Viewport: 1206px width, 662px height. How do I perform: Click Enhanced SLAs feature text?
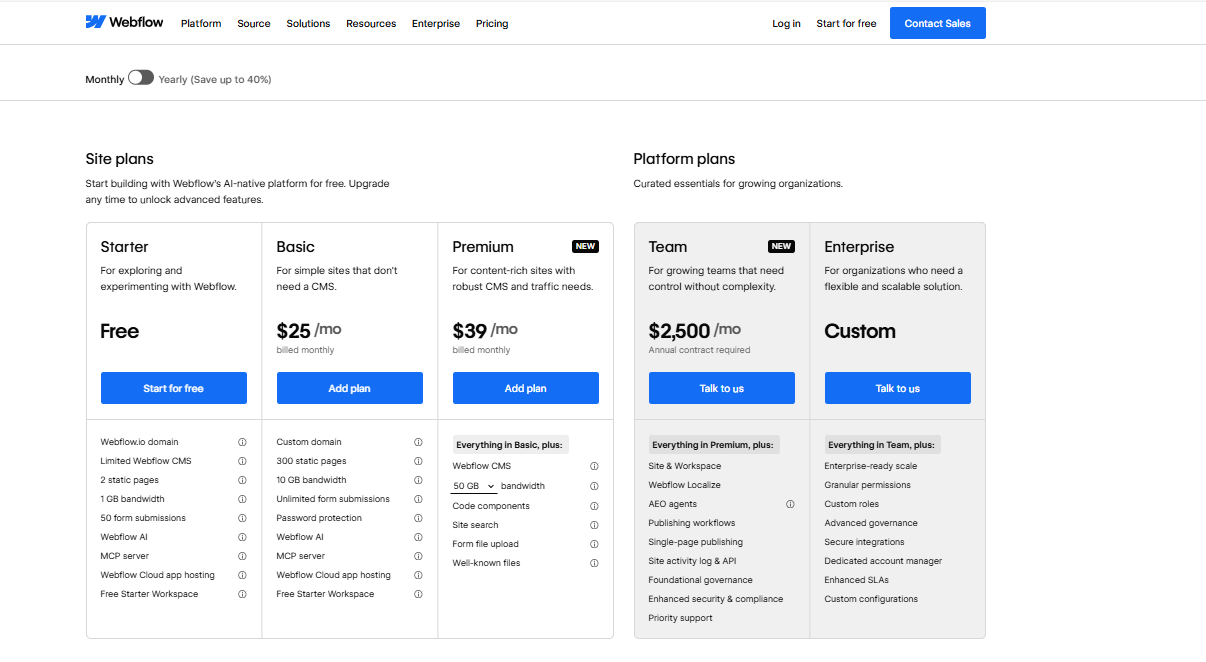point(857,580)
